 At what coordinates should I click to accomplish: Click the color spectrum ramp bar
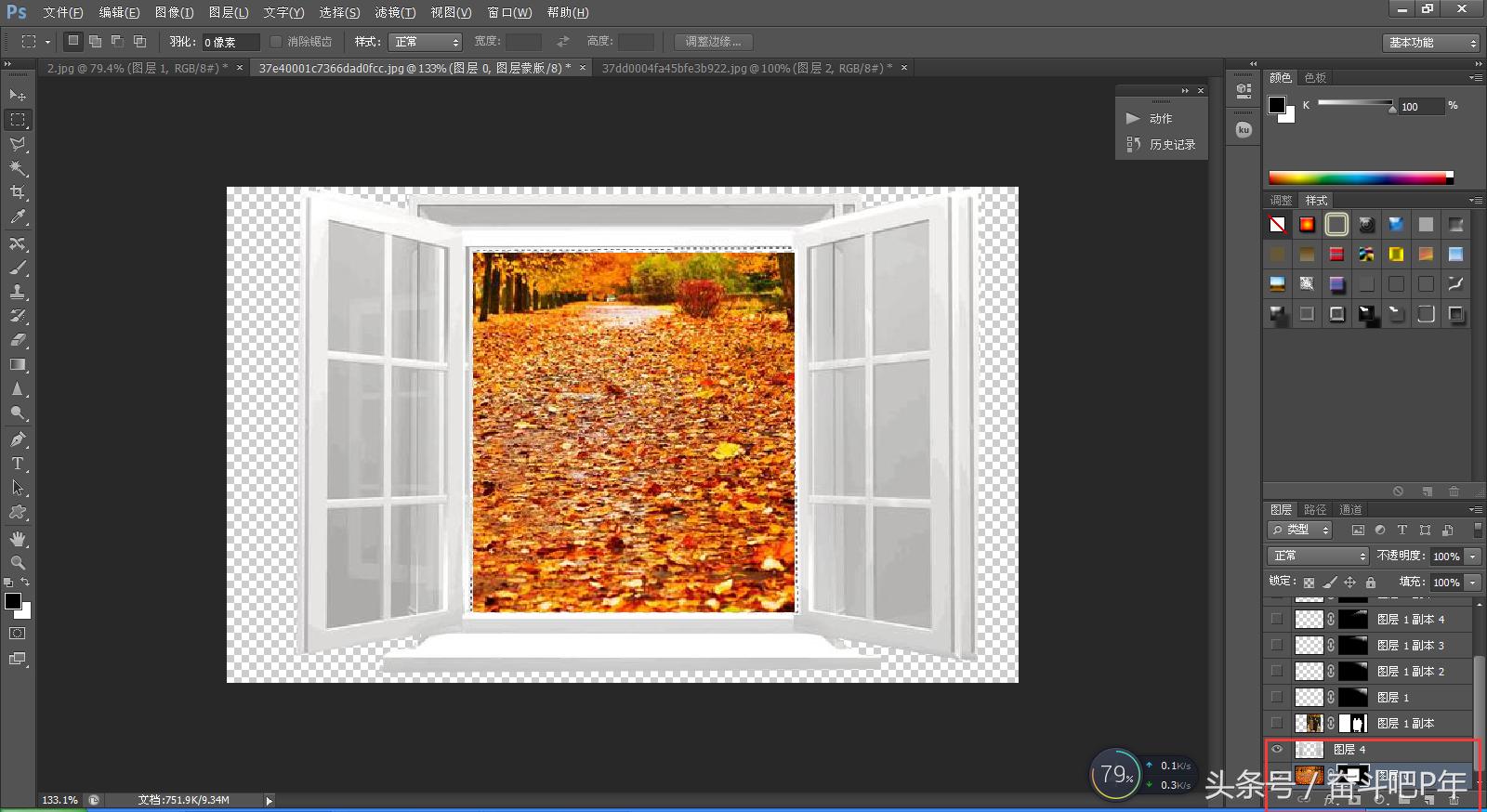point(1357,177)
